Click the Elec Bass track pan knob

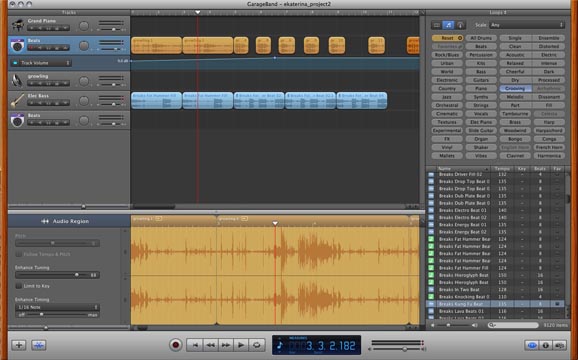click(84, 100)
